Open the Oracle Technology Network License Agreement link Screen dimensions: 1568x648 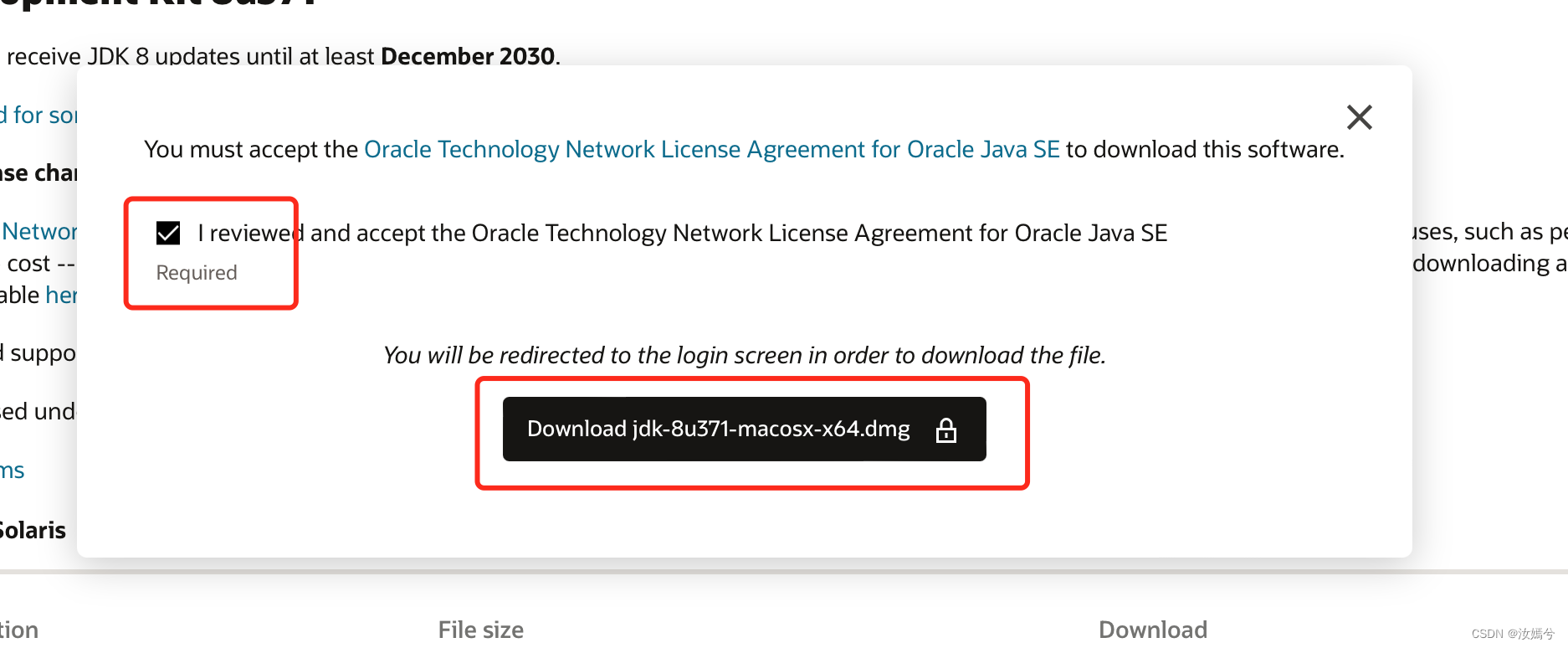click(712, 149)
